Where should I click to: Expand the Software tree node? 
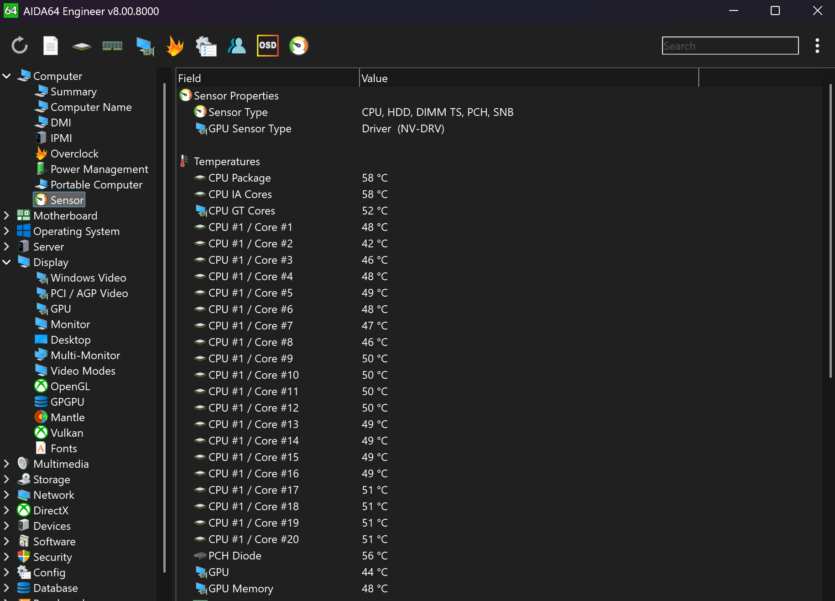(6, 541)
